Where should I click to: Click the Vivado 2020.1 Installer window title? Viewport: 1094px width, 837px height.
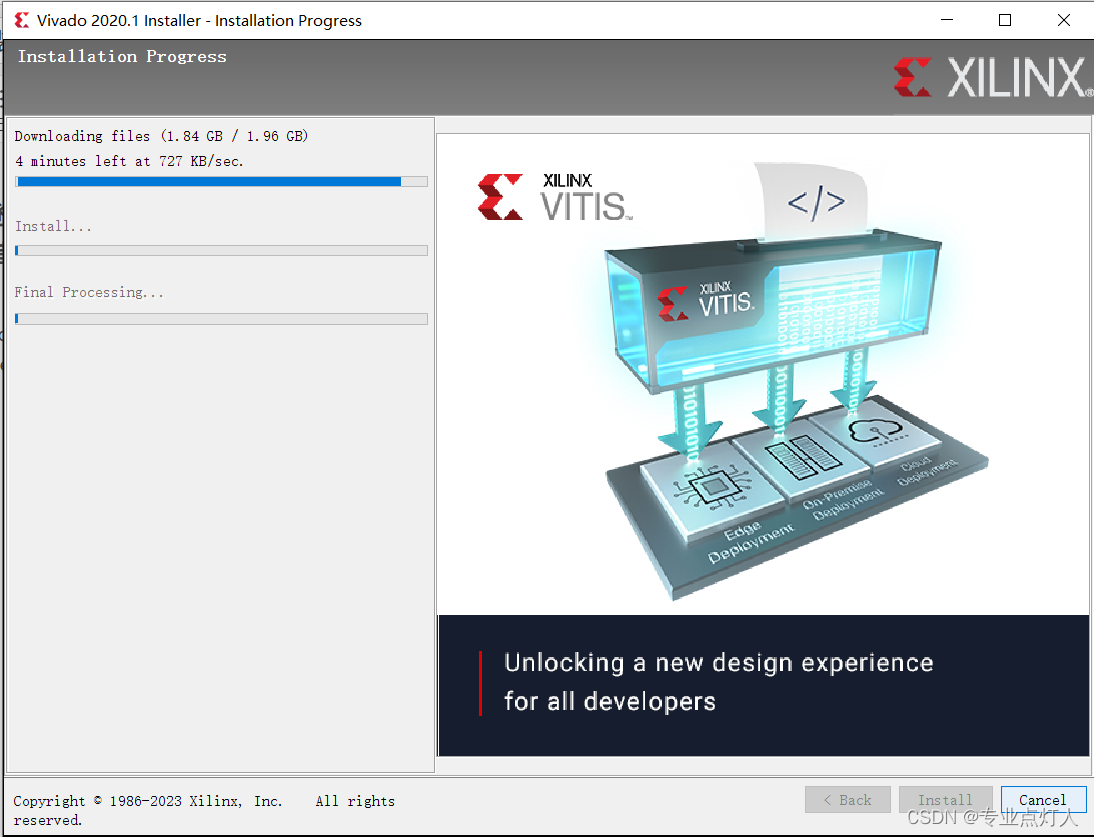coord(200,20)
